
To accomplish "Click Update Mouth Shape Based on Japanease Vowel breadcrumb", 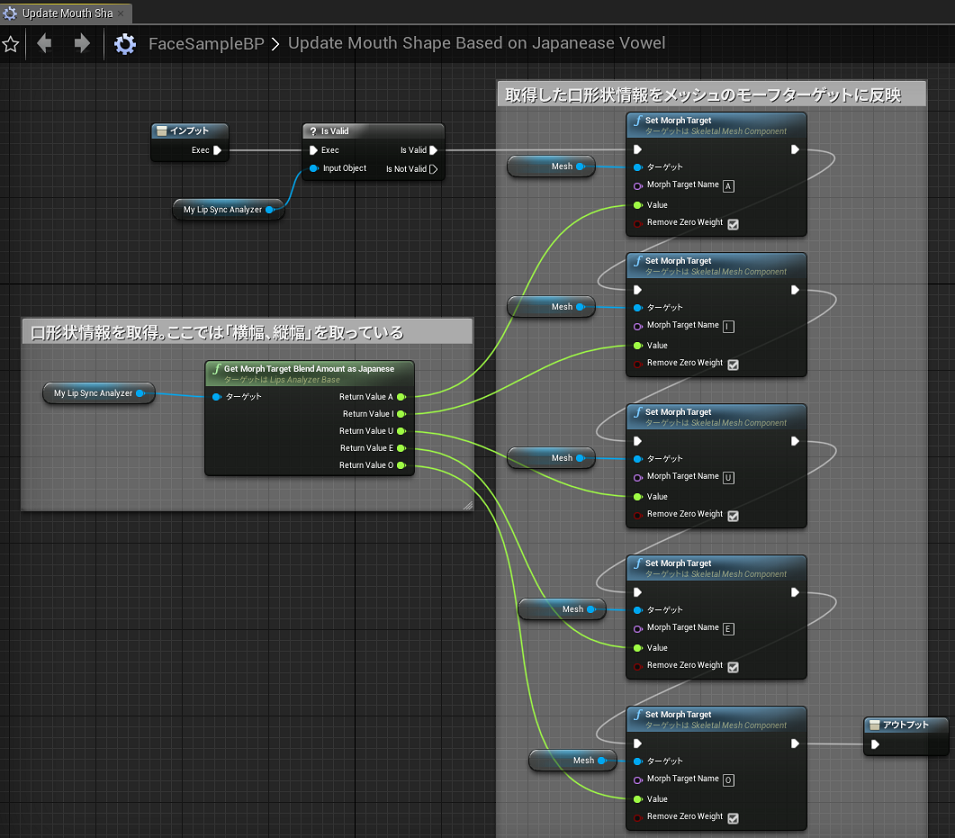I will [x=476, y=43].
